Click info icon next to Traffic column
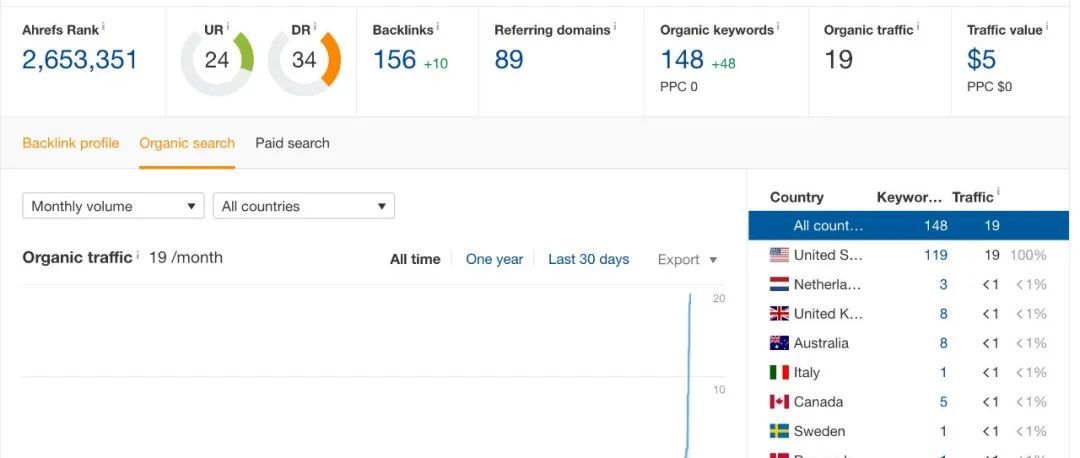 [998, 193]
